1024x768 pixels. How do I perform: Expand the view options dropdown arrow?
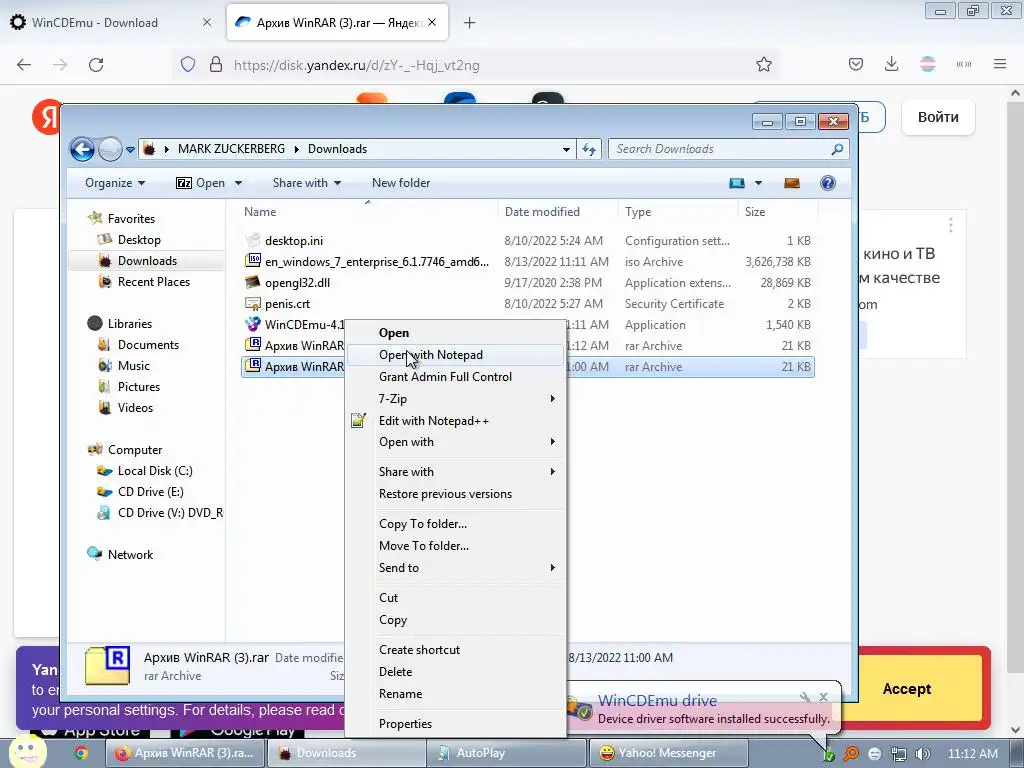coord(758,183)
